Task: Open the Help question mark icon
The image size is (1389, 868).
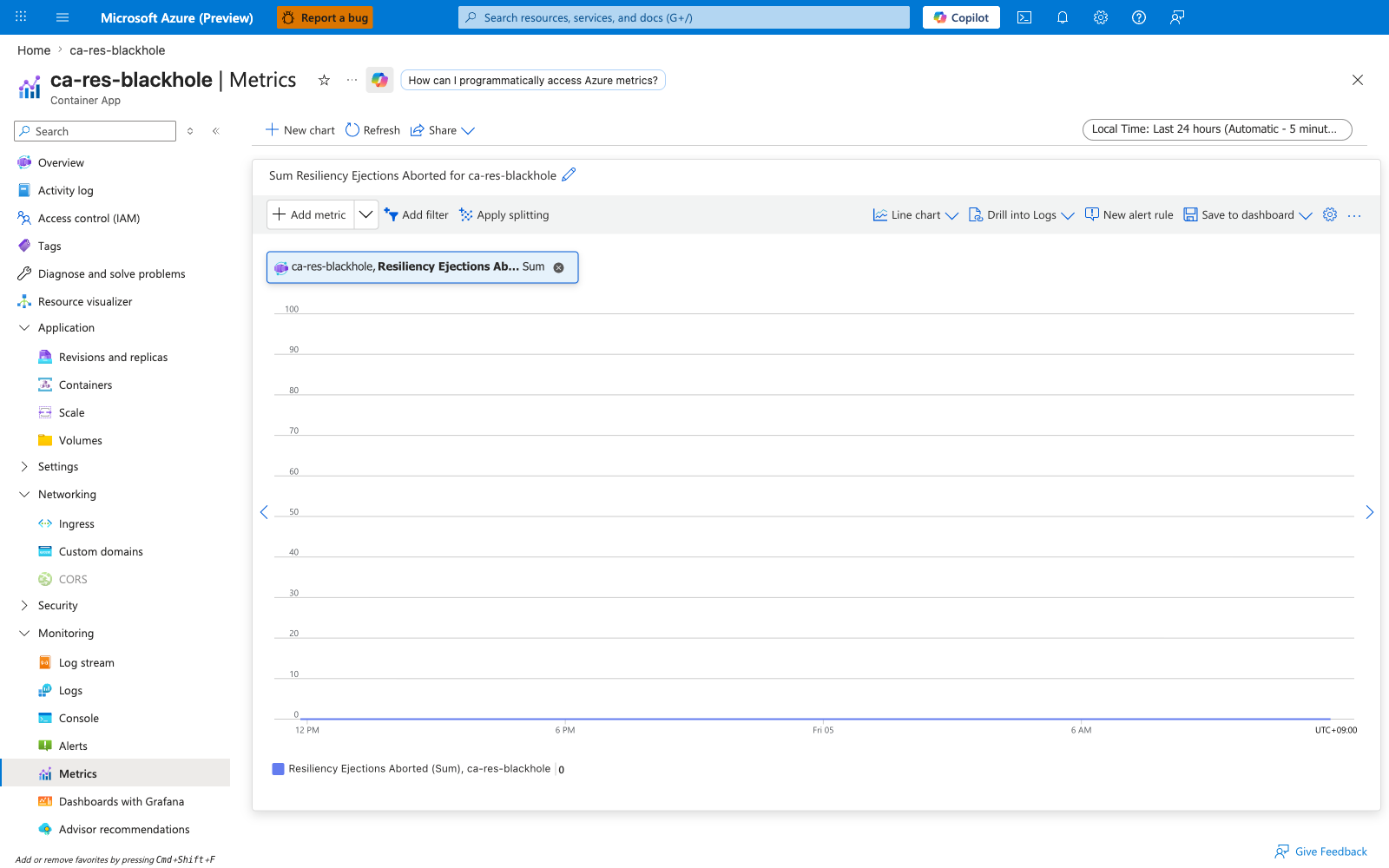Action: click(1139, 17)
